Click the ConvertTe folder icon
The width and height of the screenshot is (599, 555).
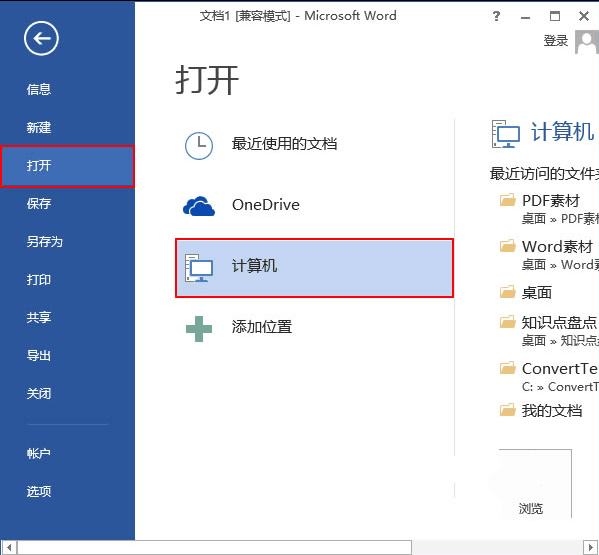(508, 368)
